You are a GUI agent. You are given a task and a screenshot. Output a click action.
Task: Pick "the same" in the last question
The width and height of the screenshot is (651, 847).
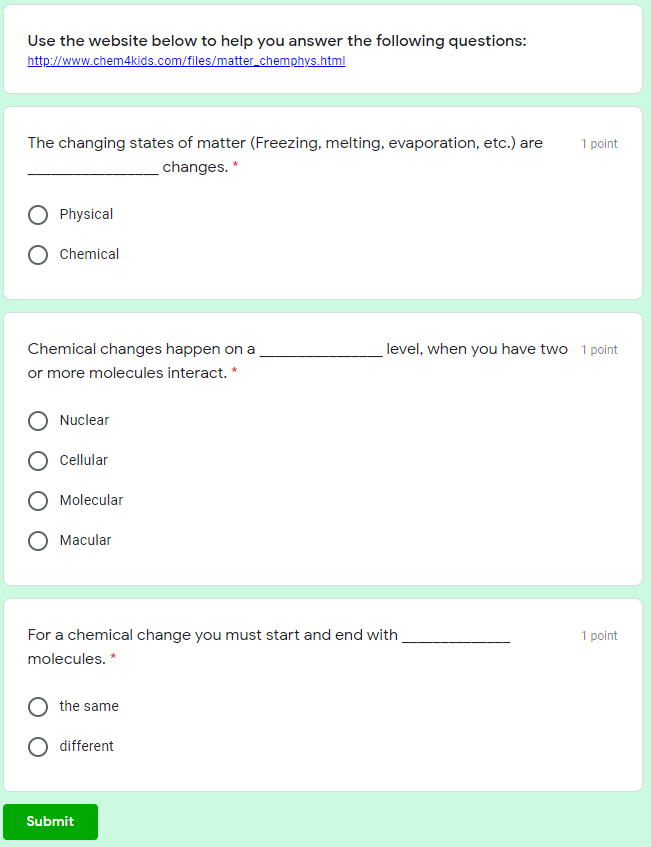(37, 706)
